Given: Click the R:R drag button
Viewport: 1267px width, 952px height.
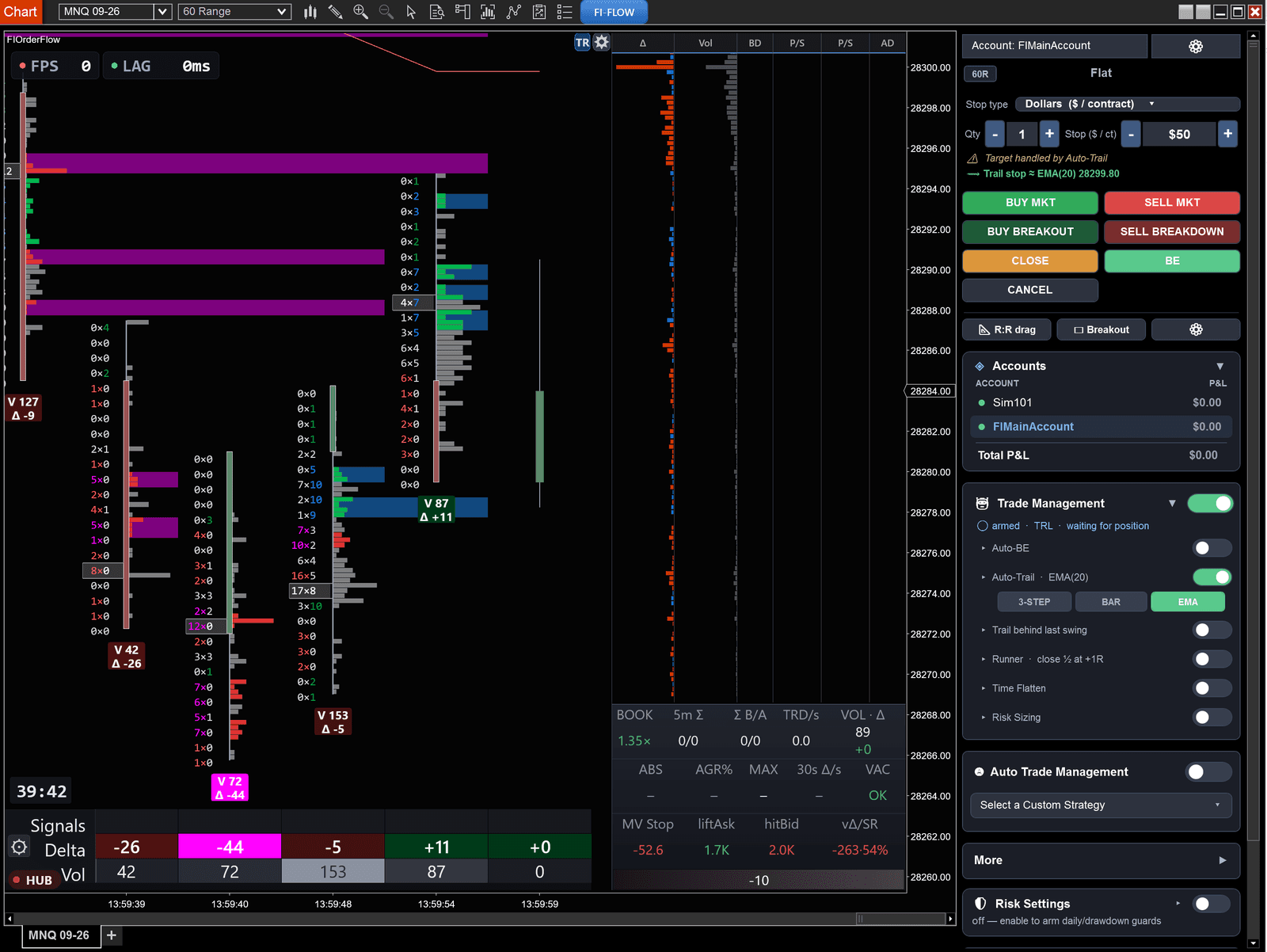Looking at the screenshot, I should coord(1007,329).
